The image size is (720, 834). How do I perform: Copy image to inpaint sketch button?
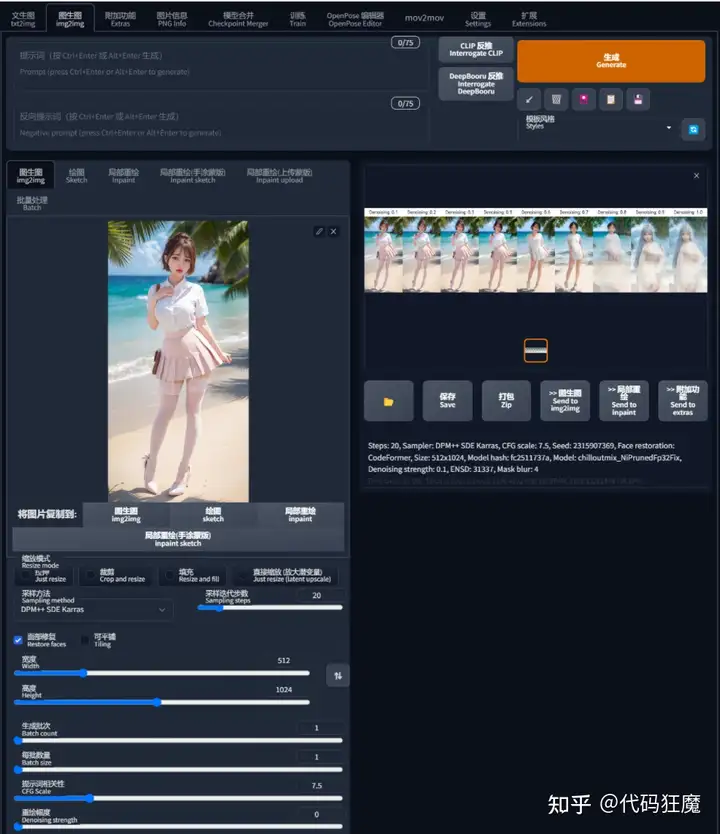[178, 539]
